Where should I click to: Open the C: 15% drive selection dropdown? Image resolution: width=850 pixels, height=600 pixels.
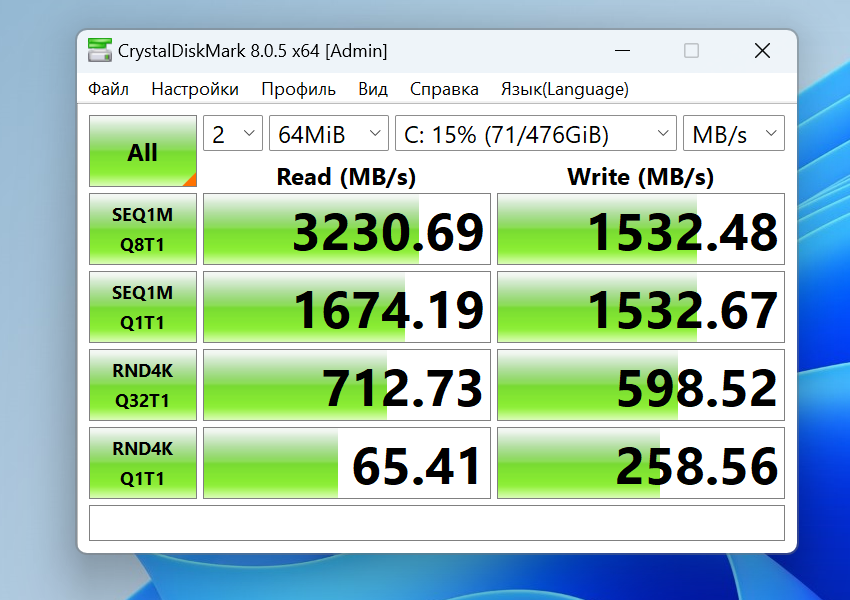coord(536,133)
